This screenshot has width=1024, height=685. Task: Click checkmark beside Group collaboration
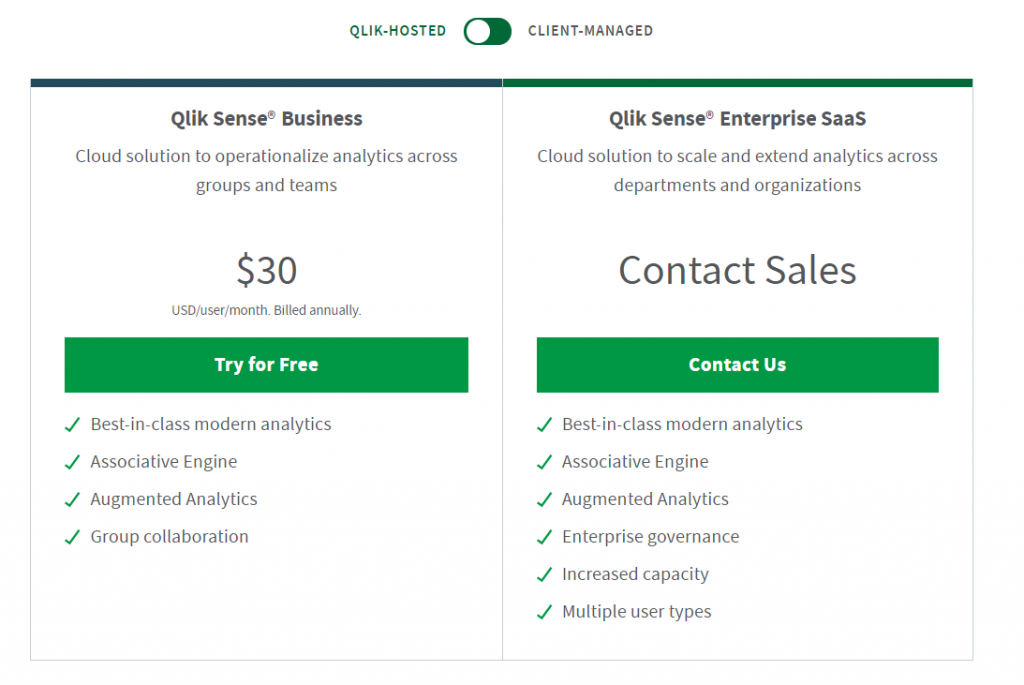72,538
